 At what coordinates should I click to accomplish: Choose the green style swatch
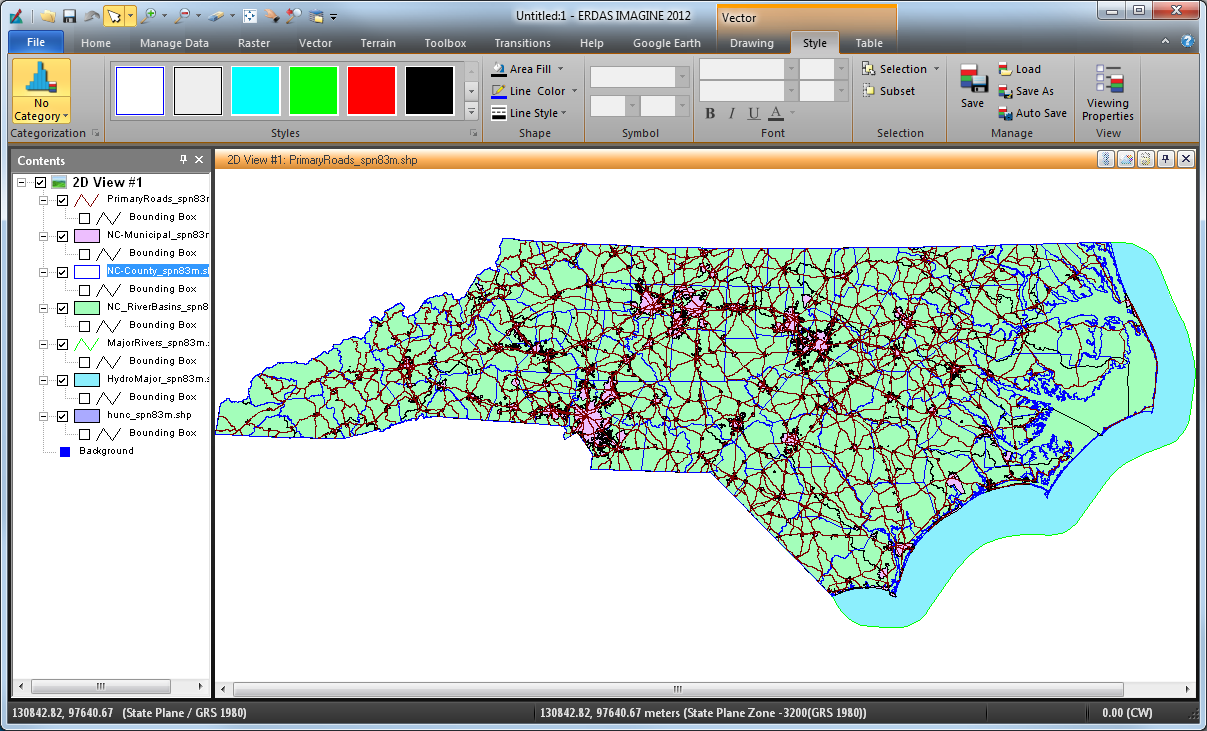coord(314,91)
